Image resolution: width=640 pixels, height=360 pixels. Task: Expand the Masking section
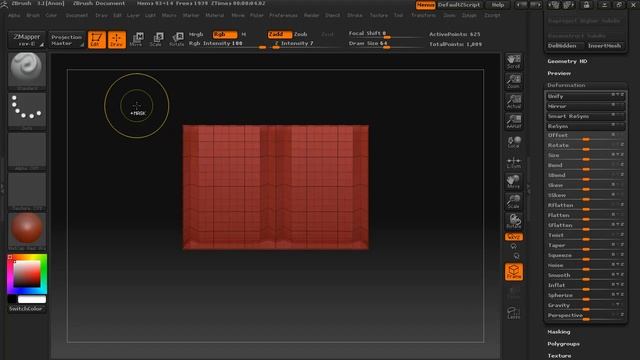point(559,332)
